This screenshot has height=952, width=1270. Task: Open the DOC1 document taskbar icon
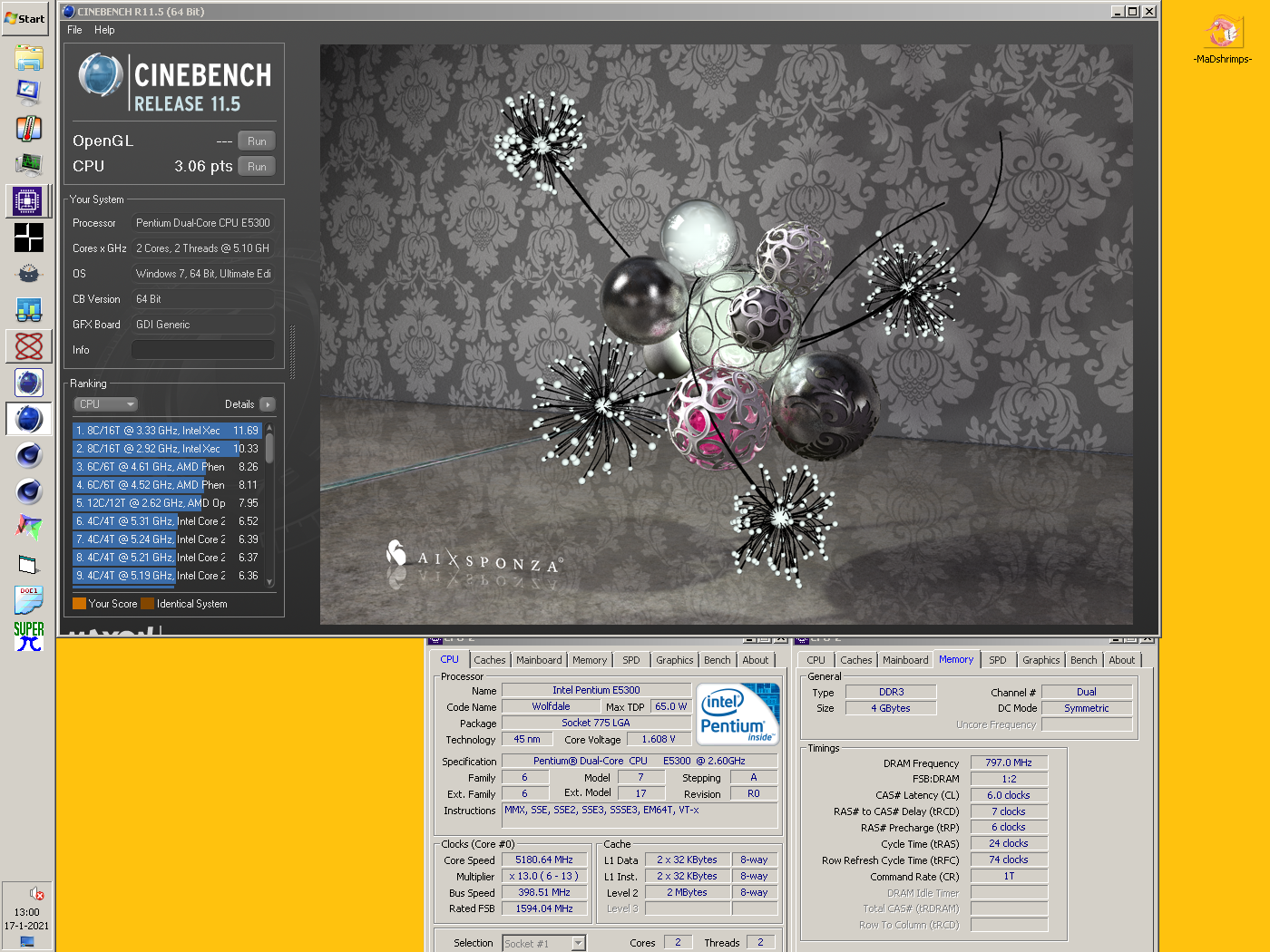[28, 600]
